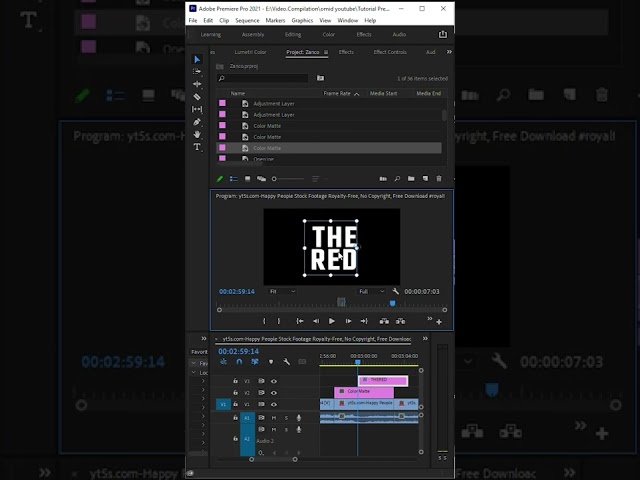The height and width of the screenshot is (480, 640).
Task: Click the New Item icon
Action: point(425,179)
